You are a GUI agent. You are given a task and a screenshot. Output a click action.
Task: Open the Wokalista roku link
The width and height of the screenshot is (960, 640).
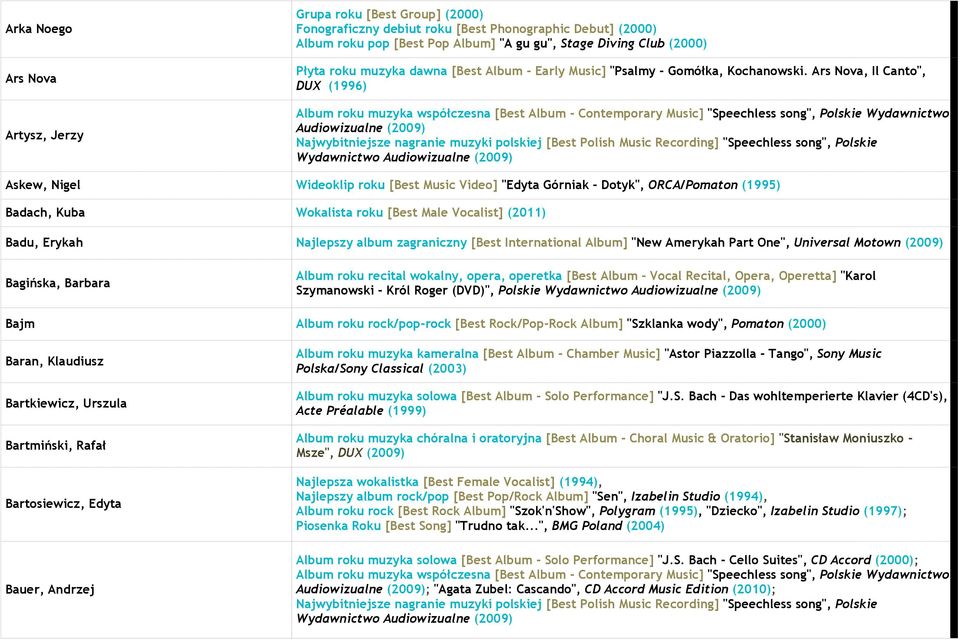pyautogui.click(x=339, y=213)
